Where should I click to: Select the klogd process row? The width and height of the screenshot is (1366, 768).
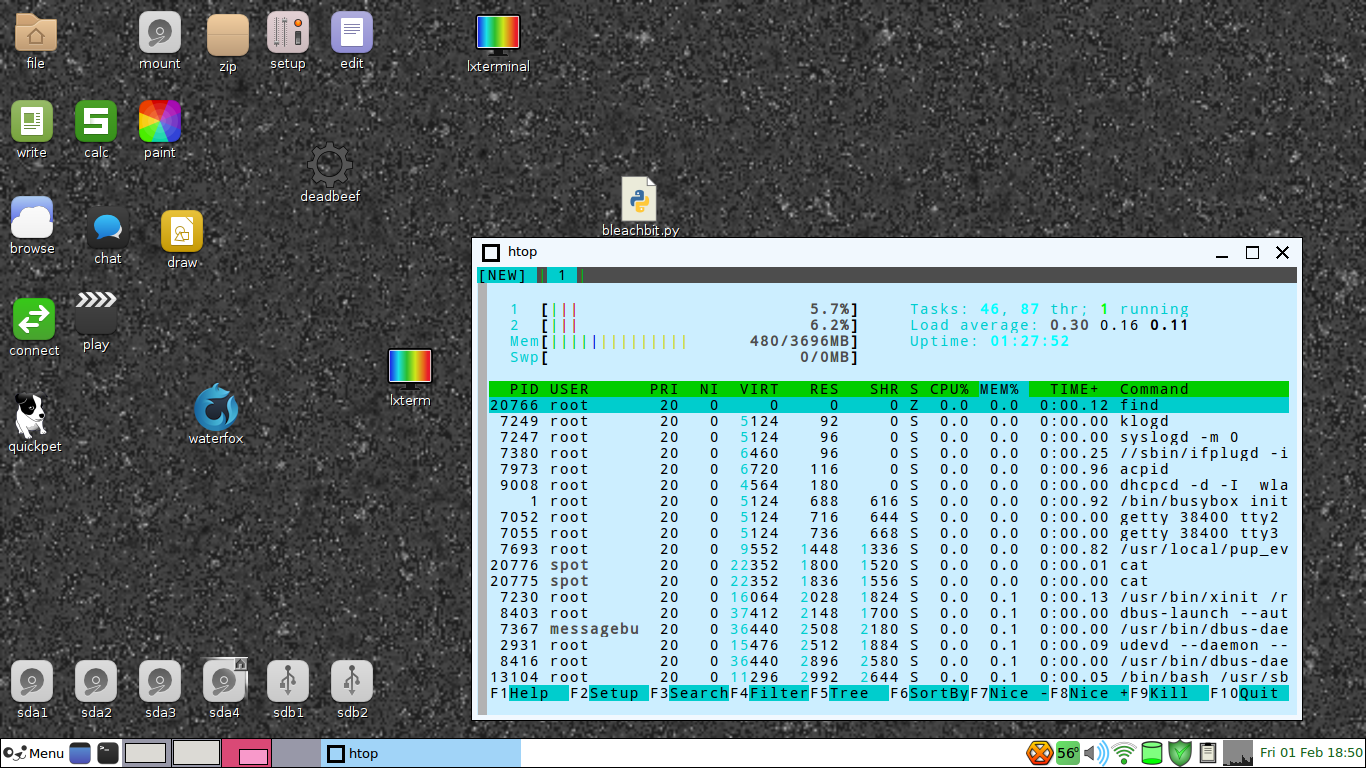pyautogui.click(x=889, y=421)
